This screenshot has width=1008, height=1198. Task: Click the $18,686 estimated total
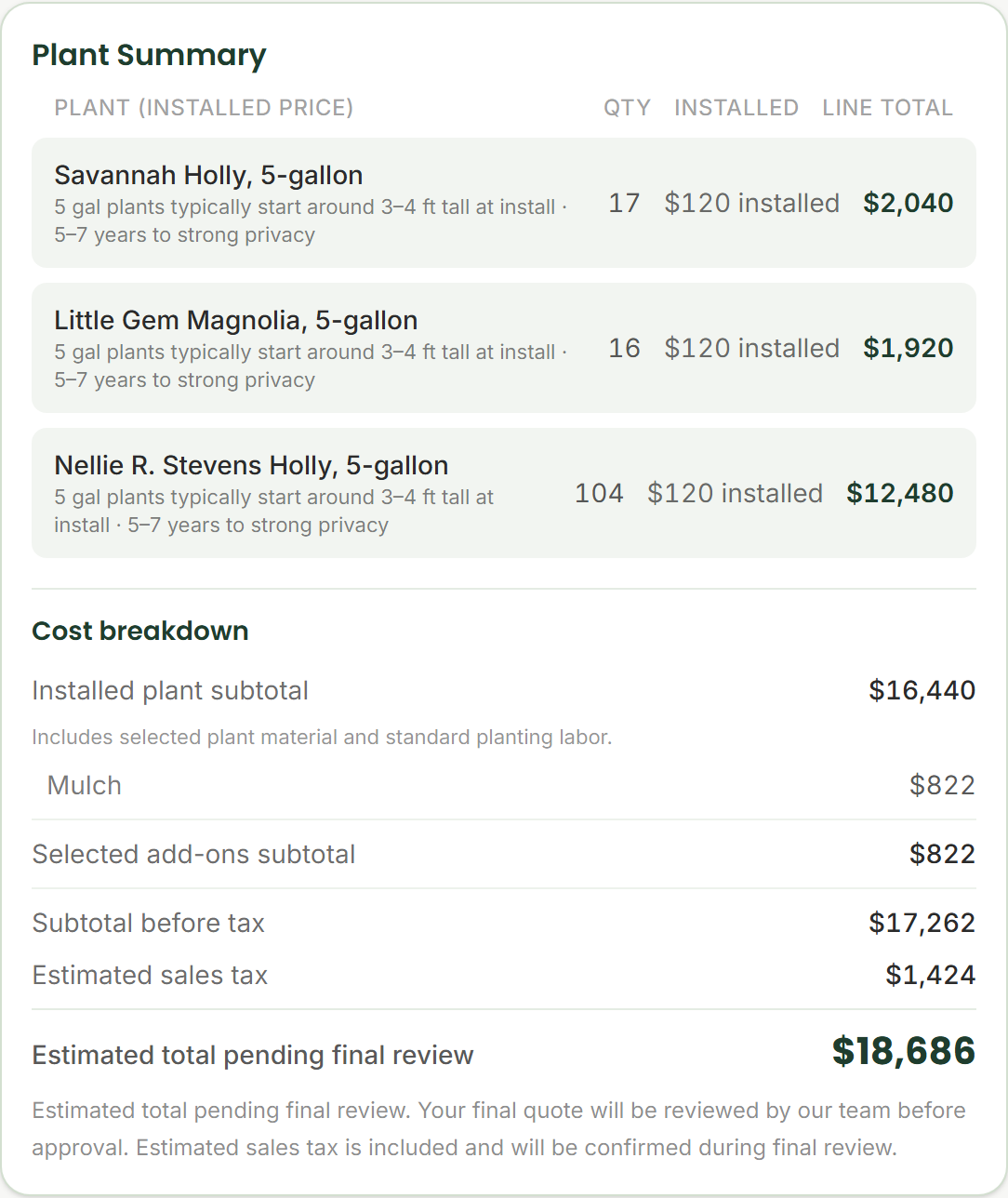pos(904,1051)
